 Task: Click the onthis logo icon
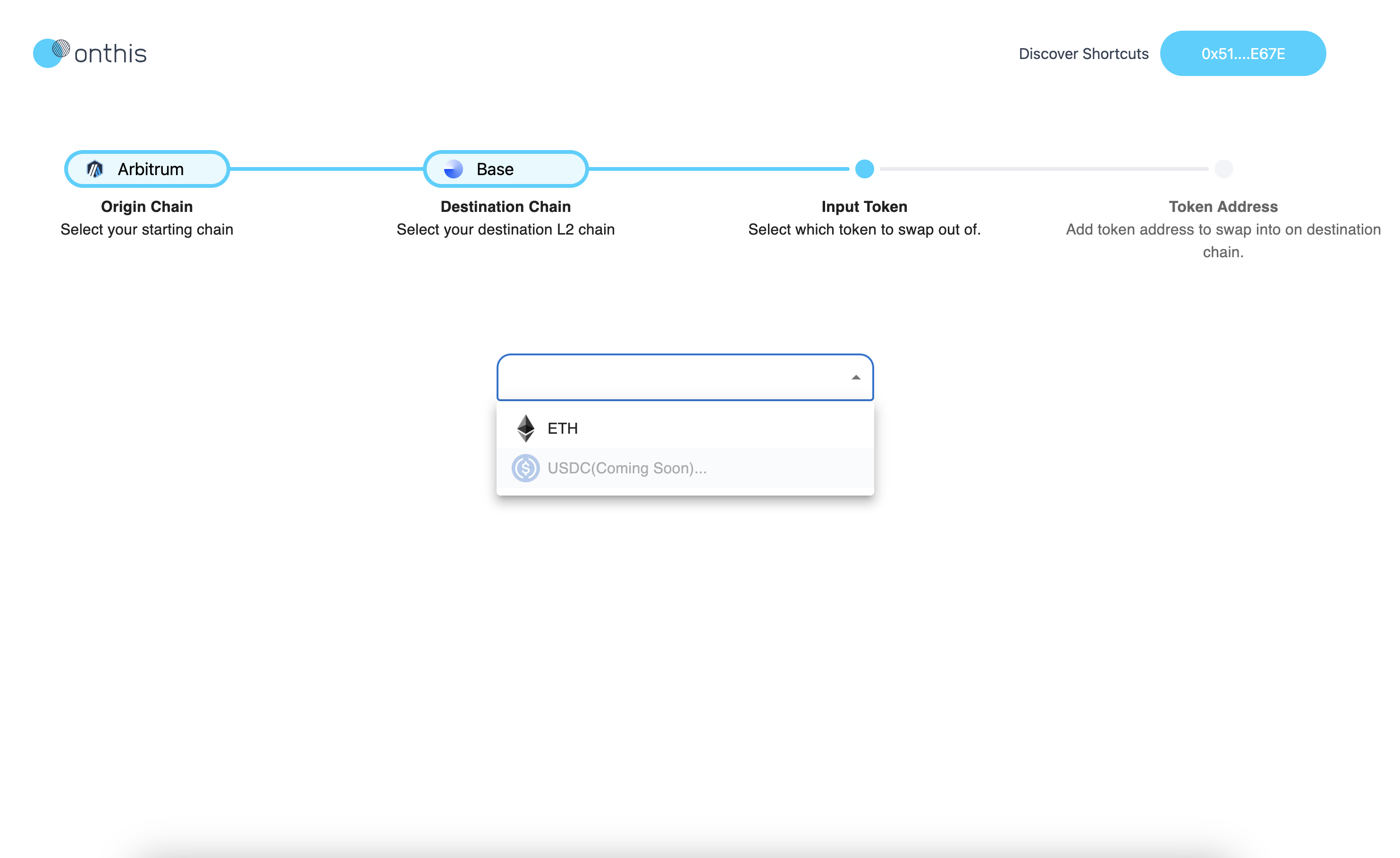click(x=51, y=53)
